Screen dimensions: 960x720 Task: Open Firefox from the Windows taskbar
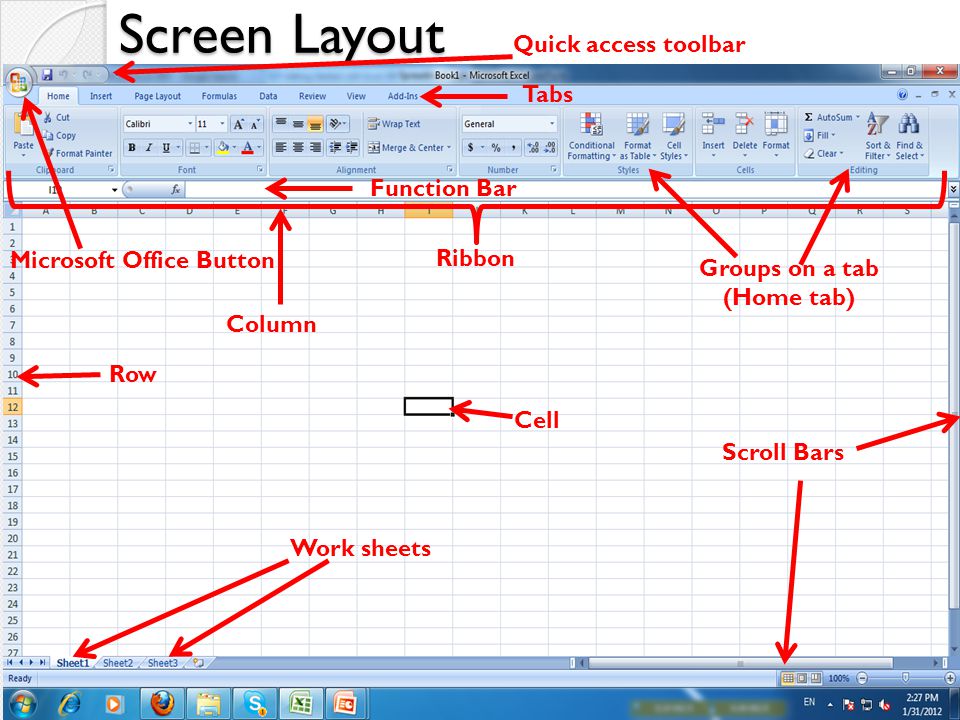162,703
